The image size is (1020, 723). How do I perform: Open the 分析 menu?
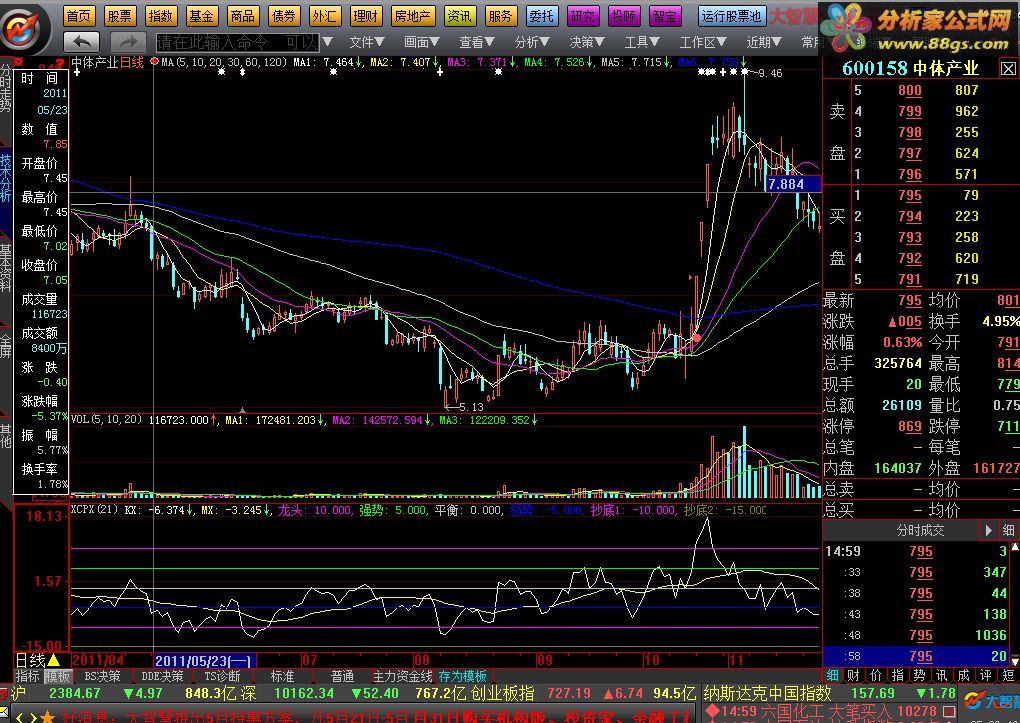pos(532,42)
